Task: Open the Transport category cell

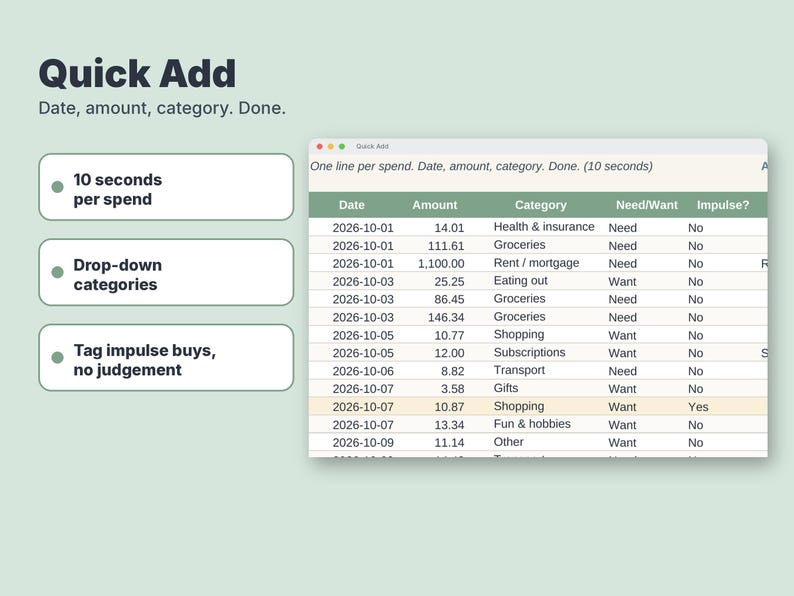Action: click(519, 370)
